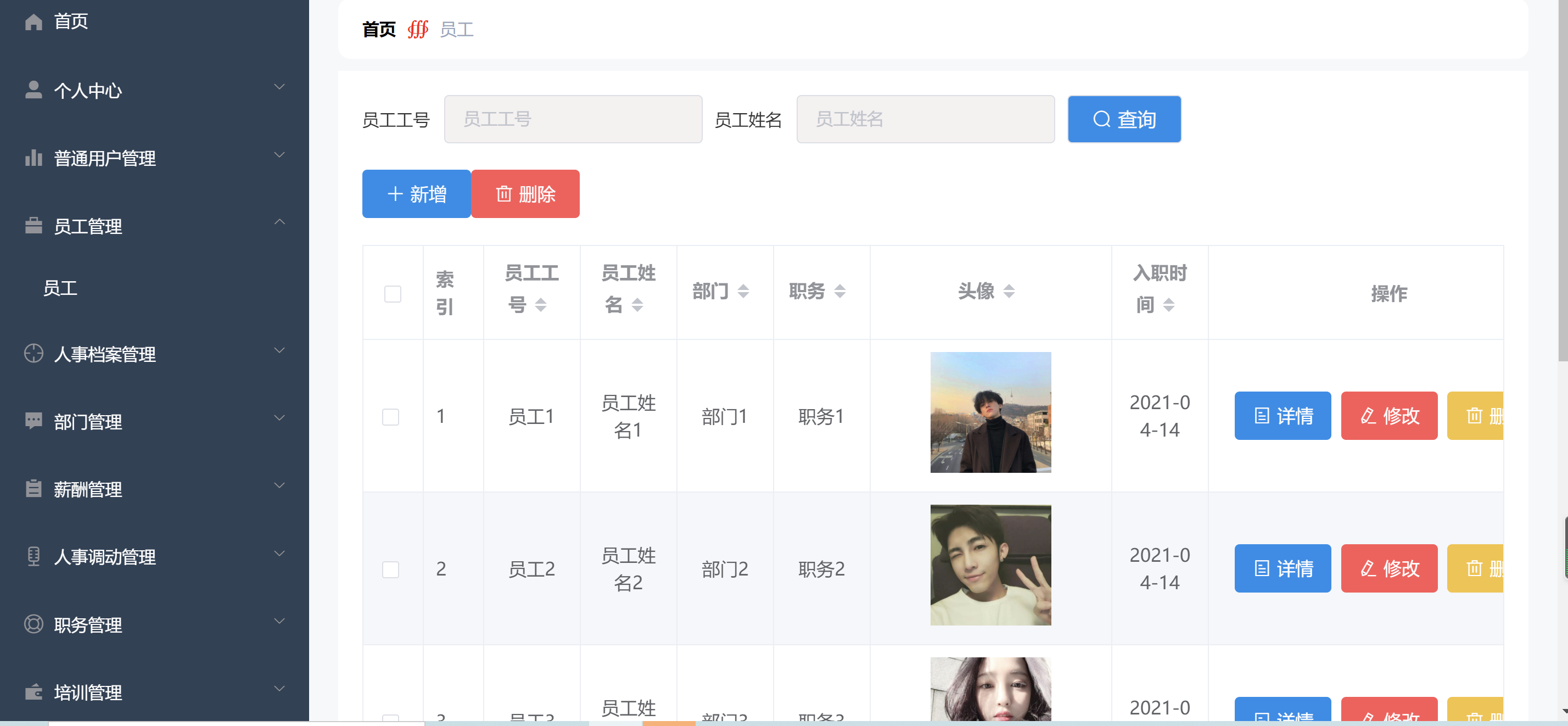This screenshot has height=726, width=1568.
Task: Expand the 培训管理 menu chevron
Action: [x=279, y=689]
